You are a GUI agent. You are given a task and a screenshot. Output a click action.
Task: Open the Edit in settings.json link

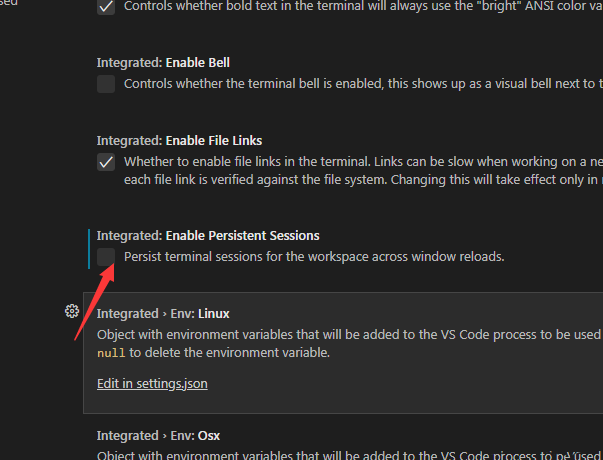(152, 383)
